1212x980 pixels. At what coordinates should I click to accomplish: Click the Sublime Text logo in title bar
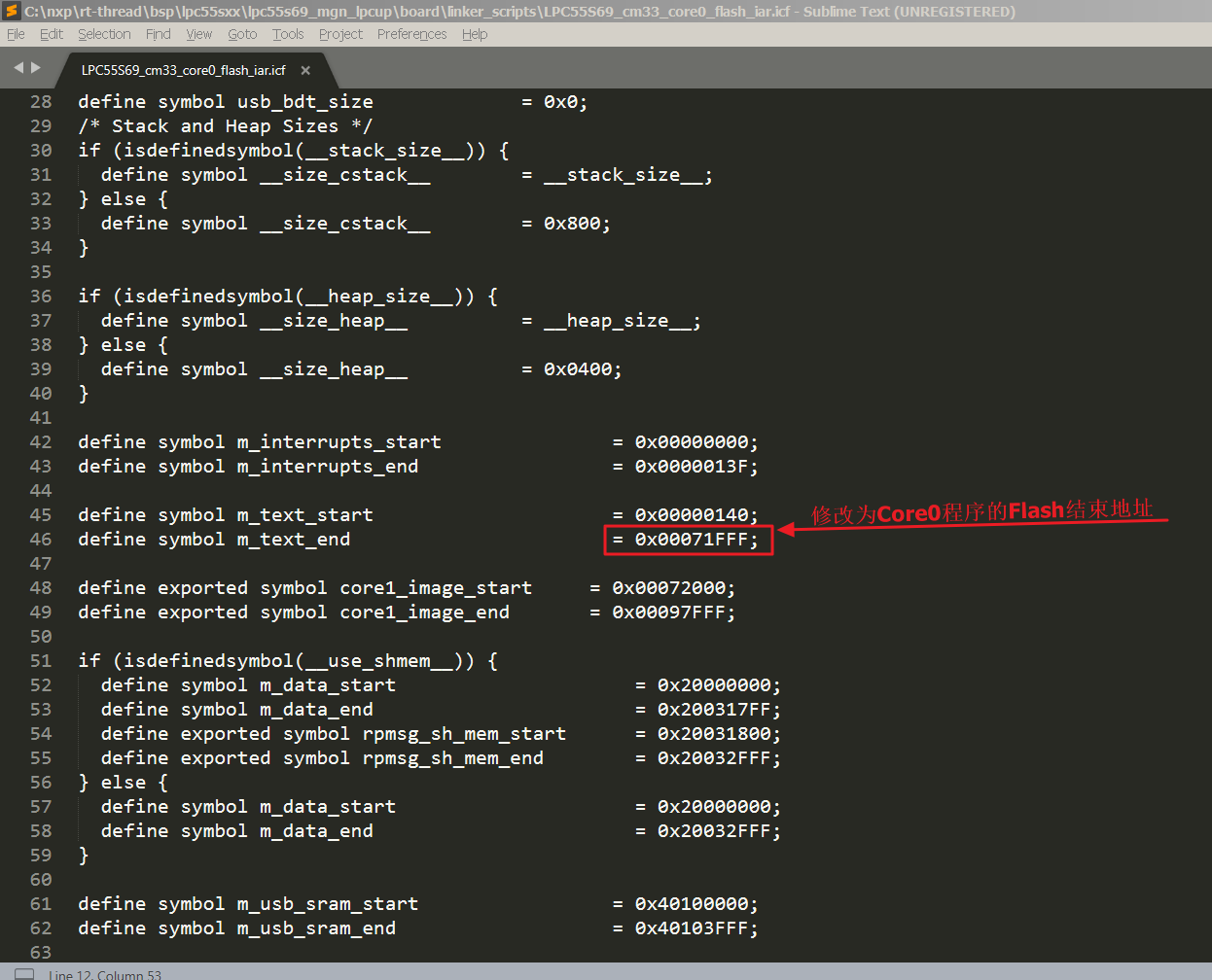12,12
